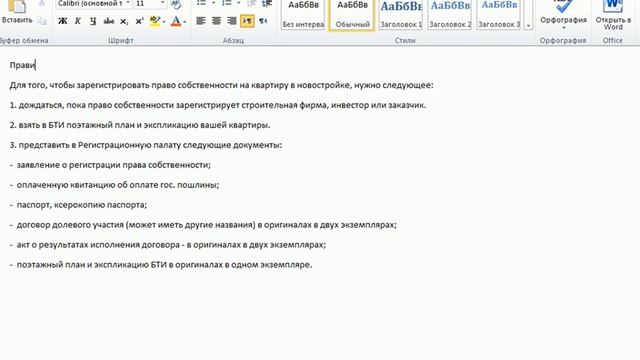
Task: Open the numbered list dropdown arrow
Action: 238,3
